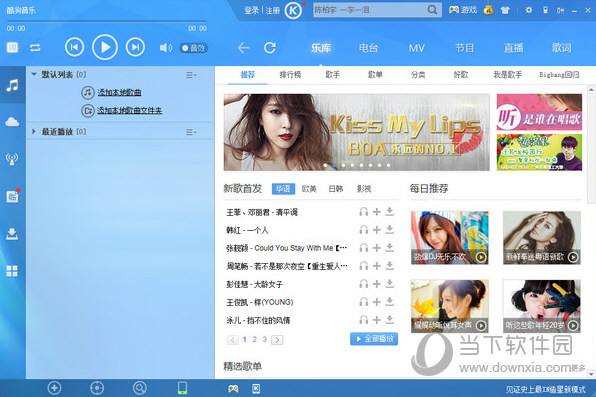Toggle the desktop lyrics icon beside play mode
This screenshot has width=596, height=397.
click(x=12, y=48)
